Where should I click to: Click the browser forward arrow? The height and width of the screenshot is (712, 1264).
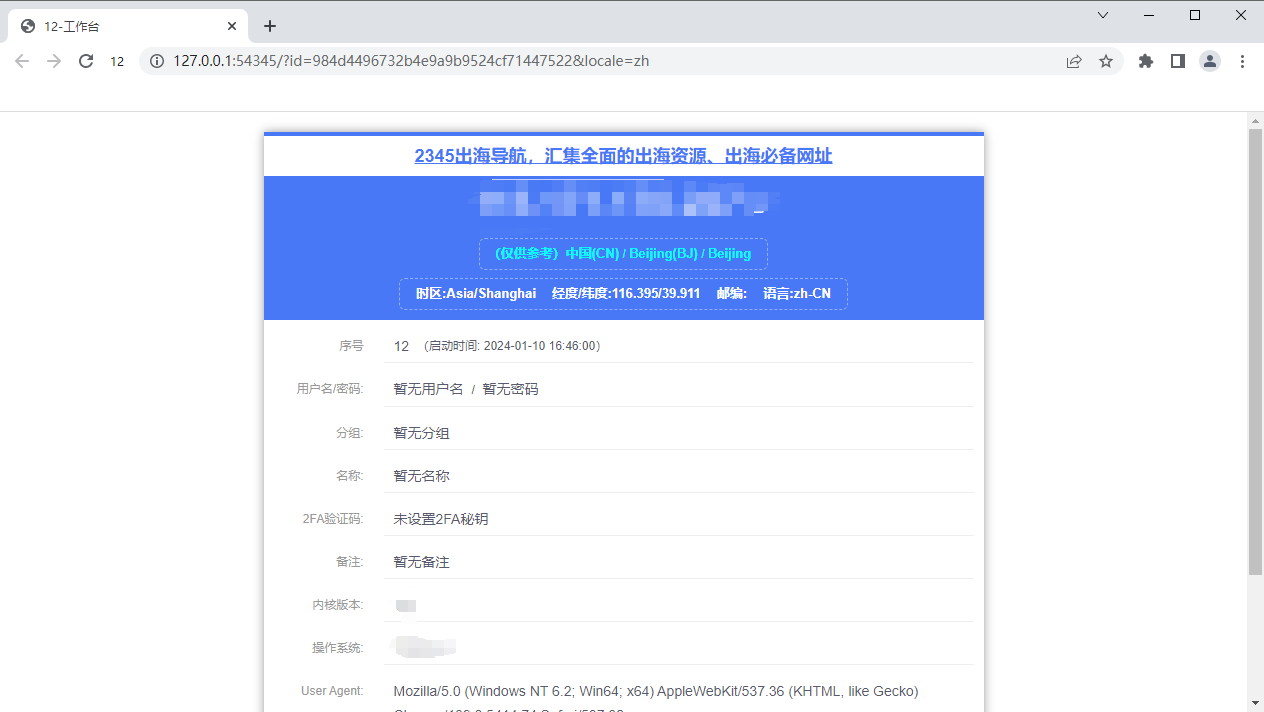click(54, 61)
